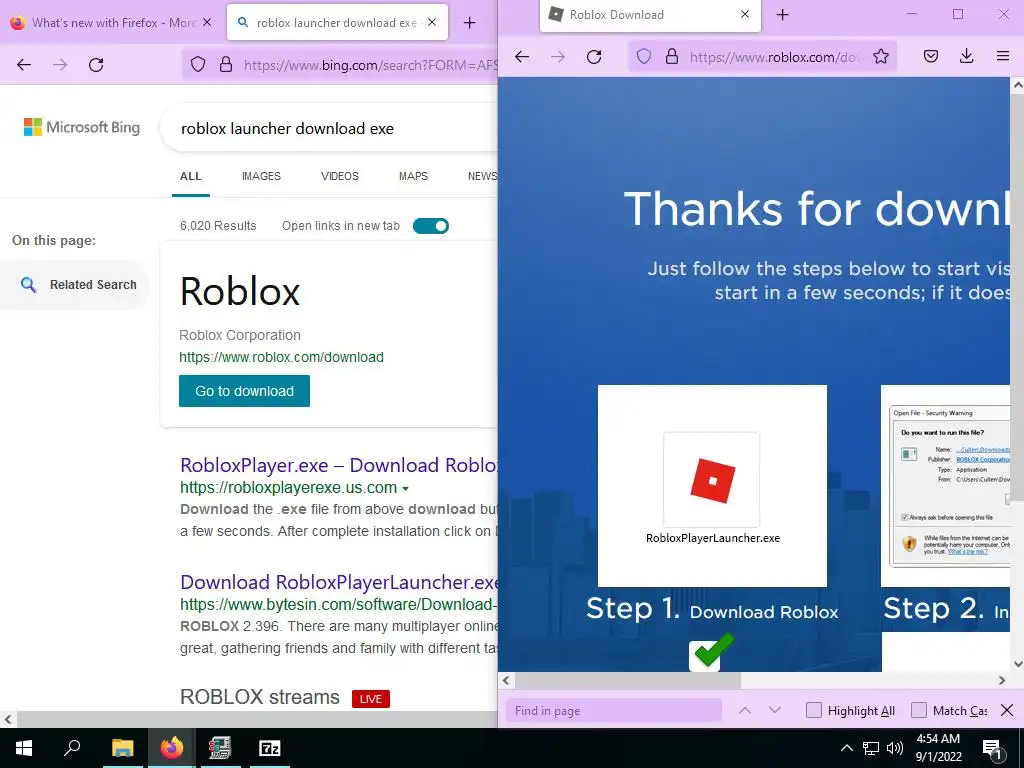The image size is (1024, 768).
Task: Click Bing window horizontal scrollbar track
Action: [x=255, y=719]
